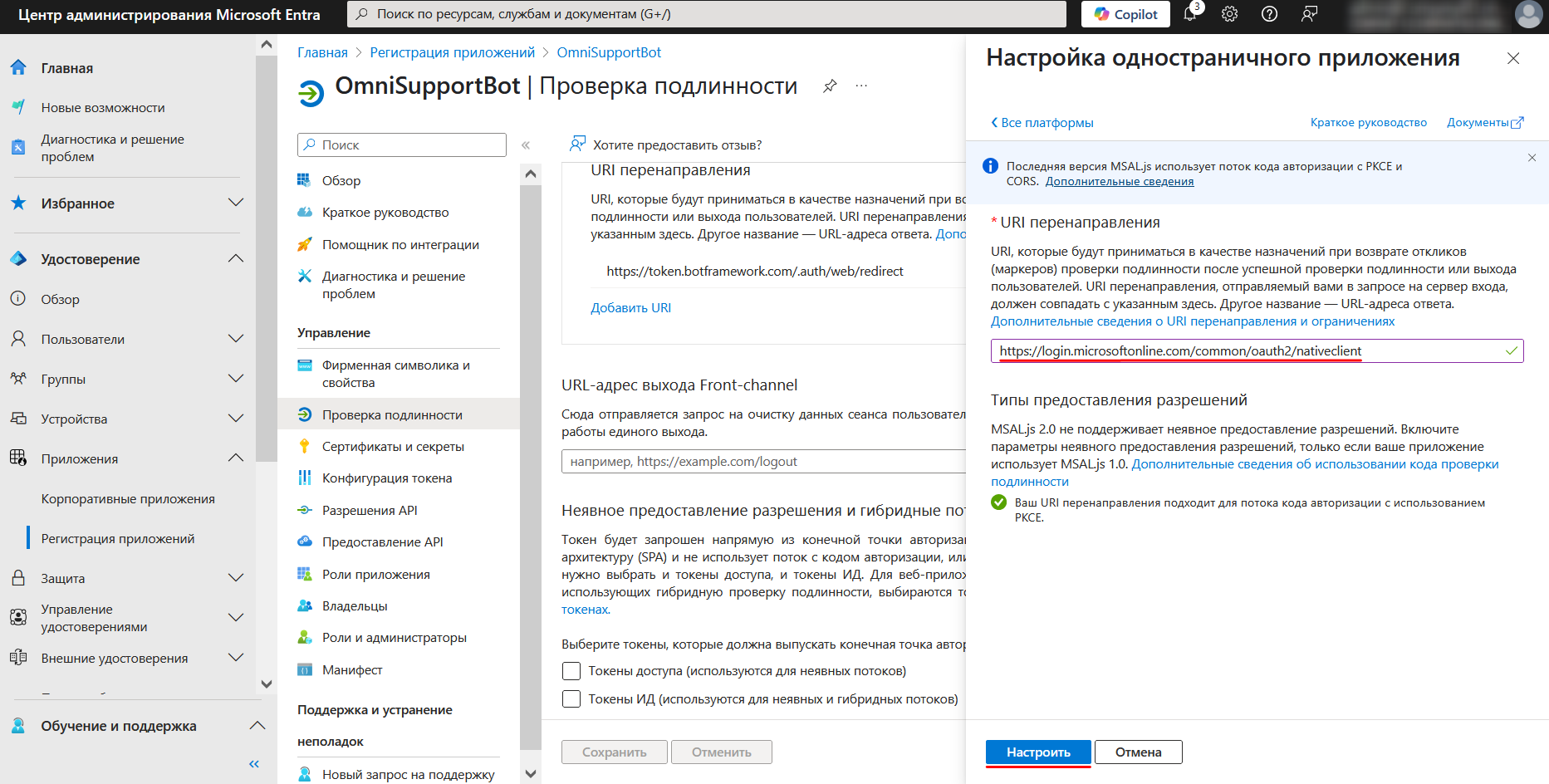
Task: Click the Главная home icon in sidebar
Action: pos(18,68)
